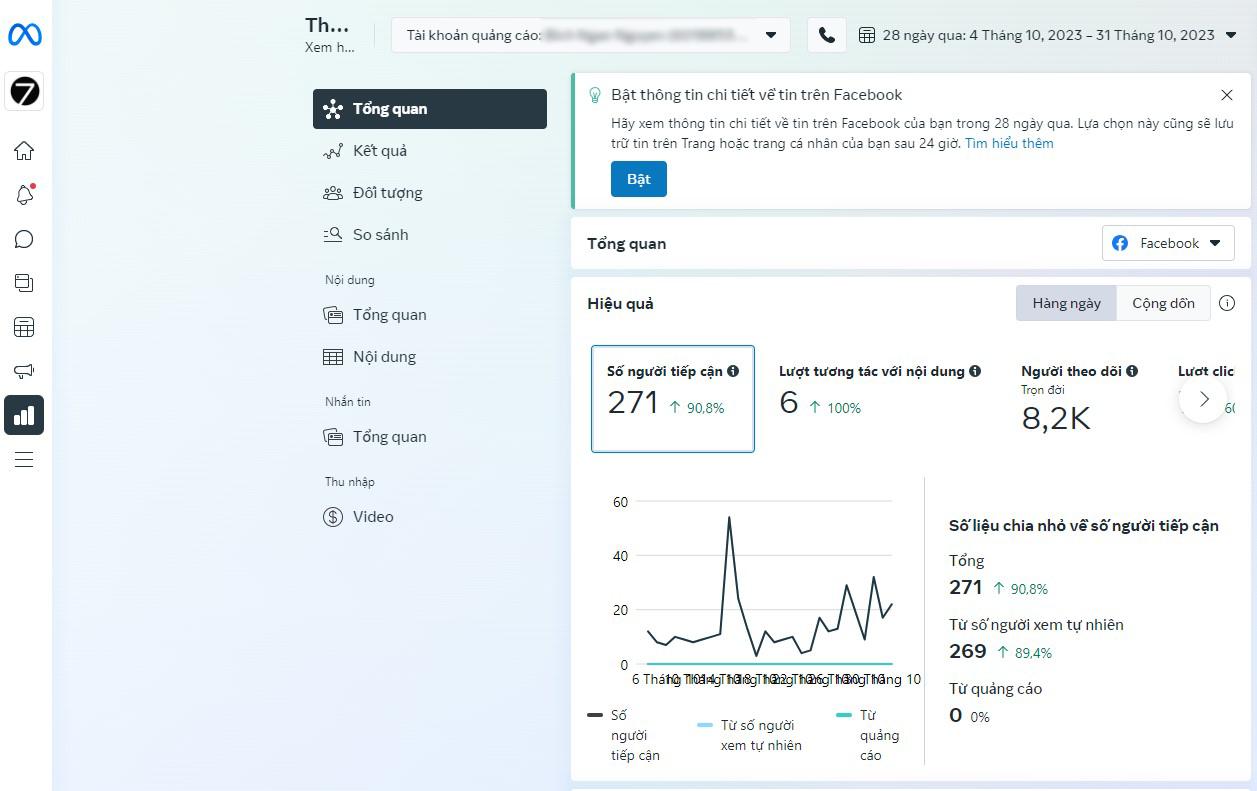Open Kết quả in the left menu
The image size is (1257, 791).
coord(379,151)
